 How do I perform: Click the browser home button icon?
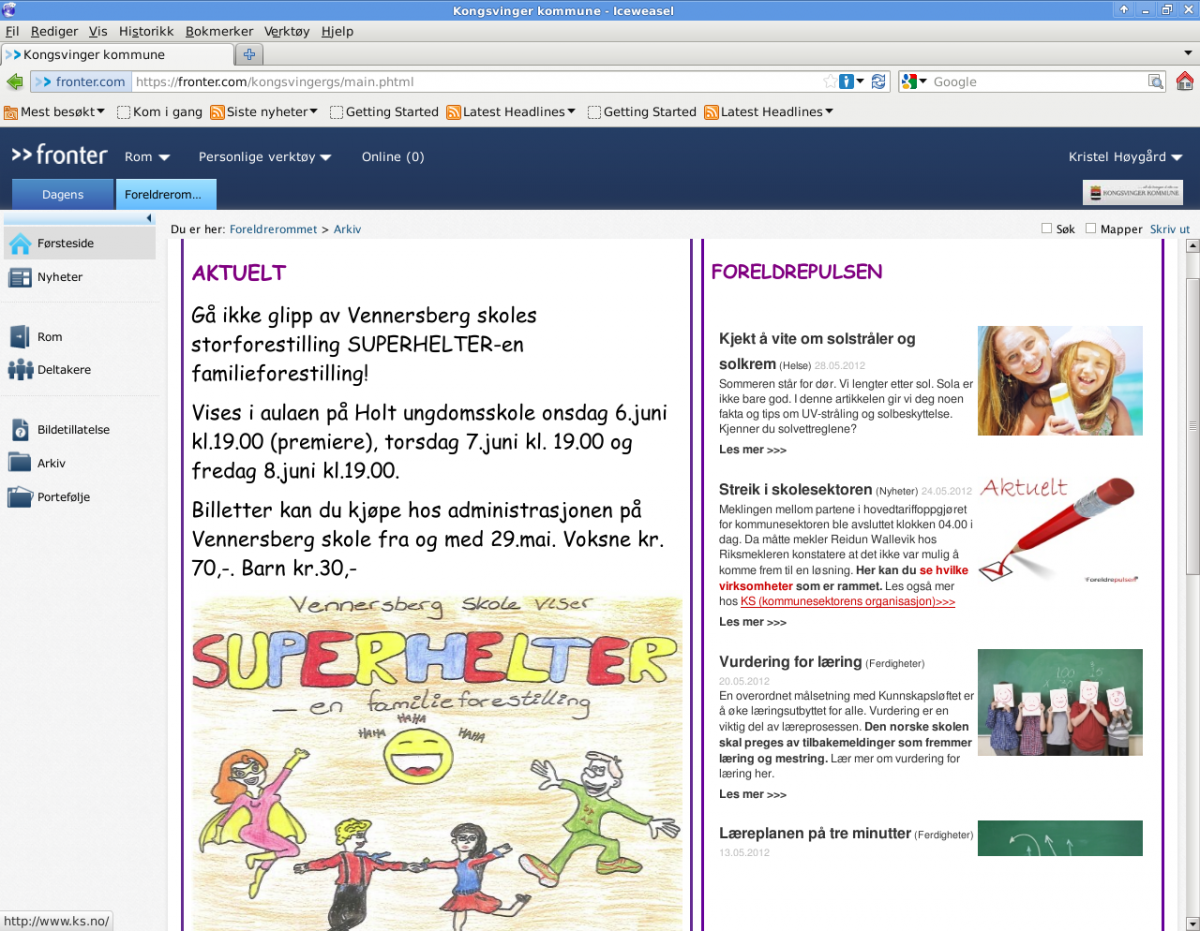(x=1185, y=82)
